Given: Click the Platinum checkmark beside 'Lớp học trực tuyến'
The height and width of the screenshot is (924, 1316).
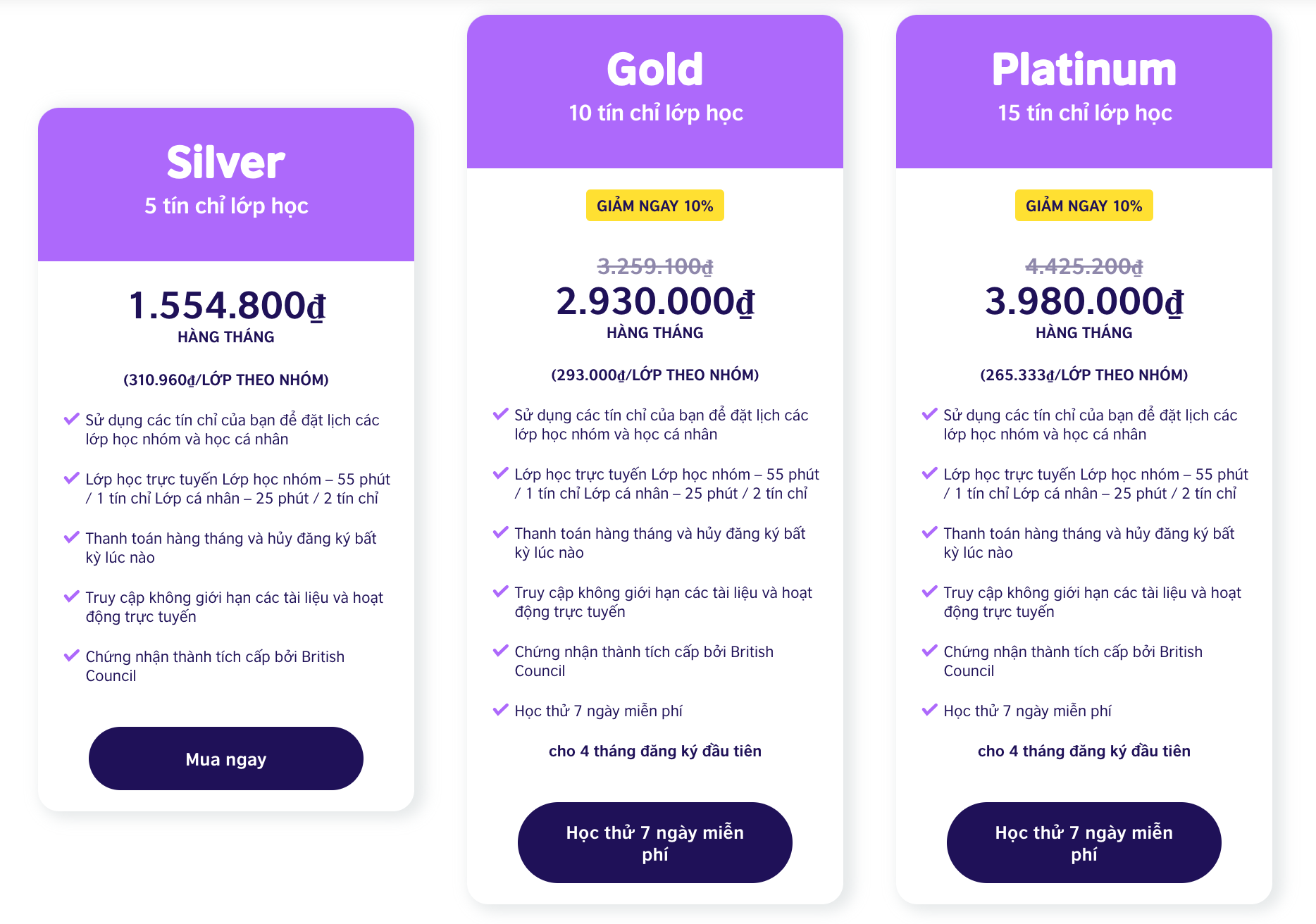Looking at the screenshot, I should coord(929,473).
